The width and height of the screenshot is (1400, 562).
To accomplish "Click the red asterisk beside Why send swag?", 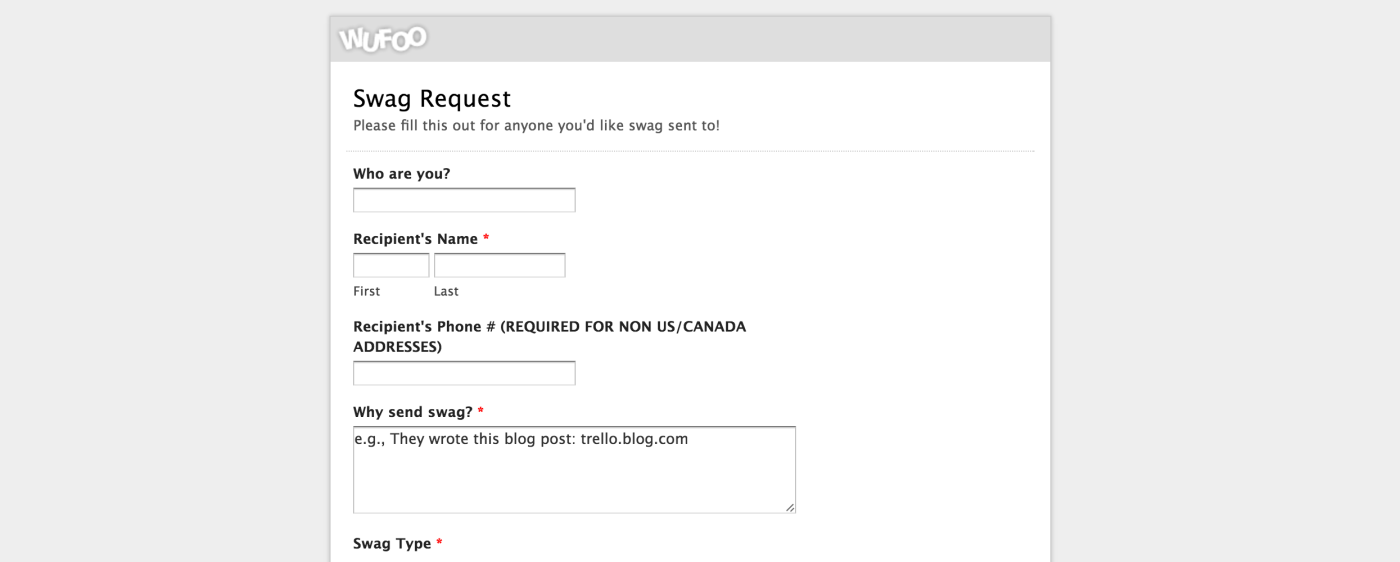I will (x=481, y=411).
